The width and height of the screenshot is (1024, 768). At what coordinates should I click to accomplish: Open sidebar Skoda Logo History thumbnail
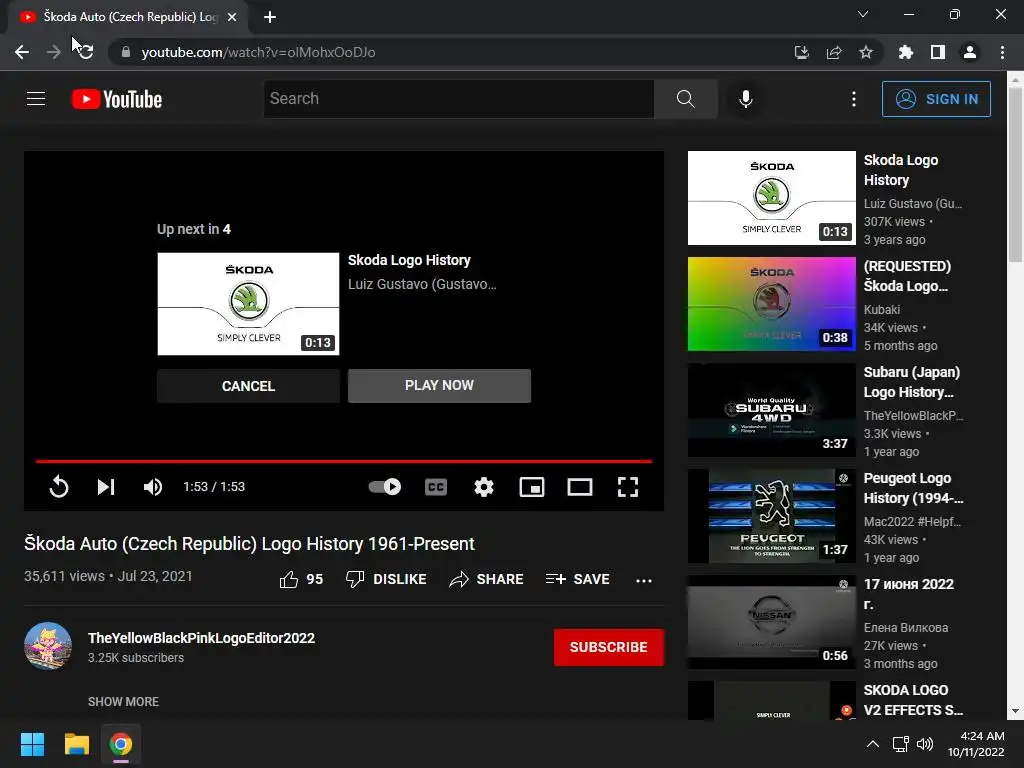click(771, 198)
